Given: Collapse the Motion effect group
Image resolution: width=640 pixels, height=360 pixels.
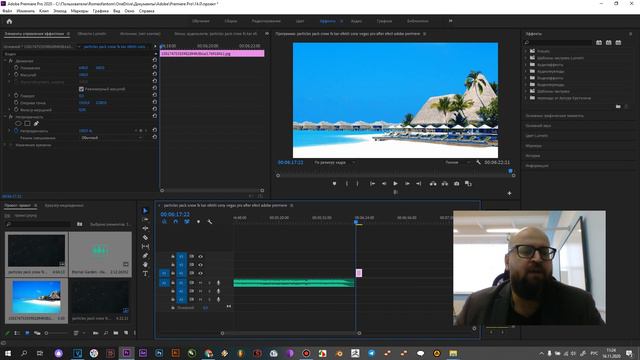Looking at the screenshot, I should point(5,61).
